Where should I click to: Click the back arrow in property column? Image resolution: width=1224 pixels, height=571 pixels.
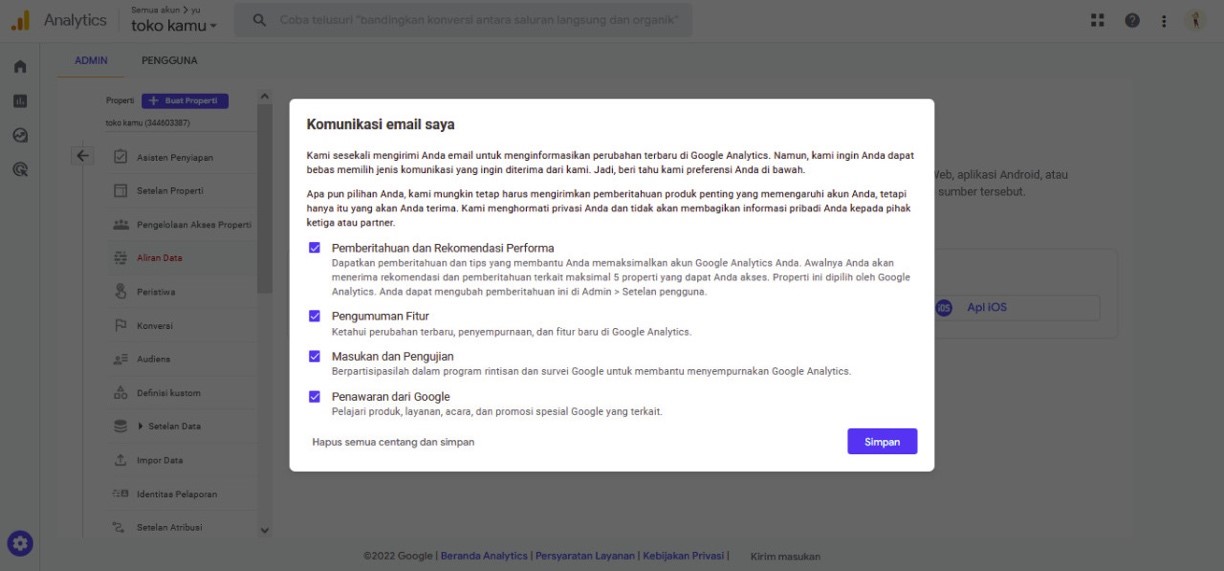(83, 155)
